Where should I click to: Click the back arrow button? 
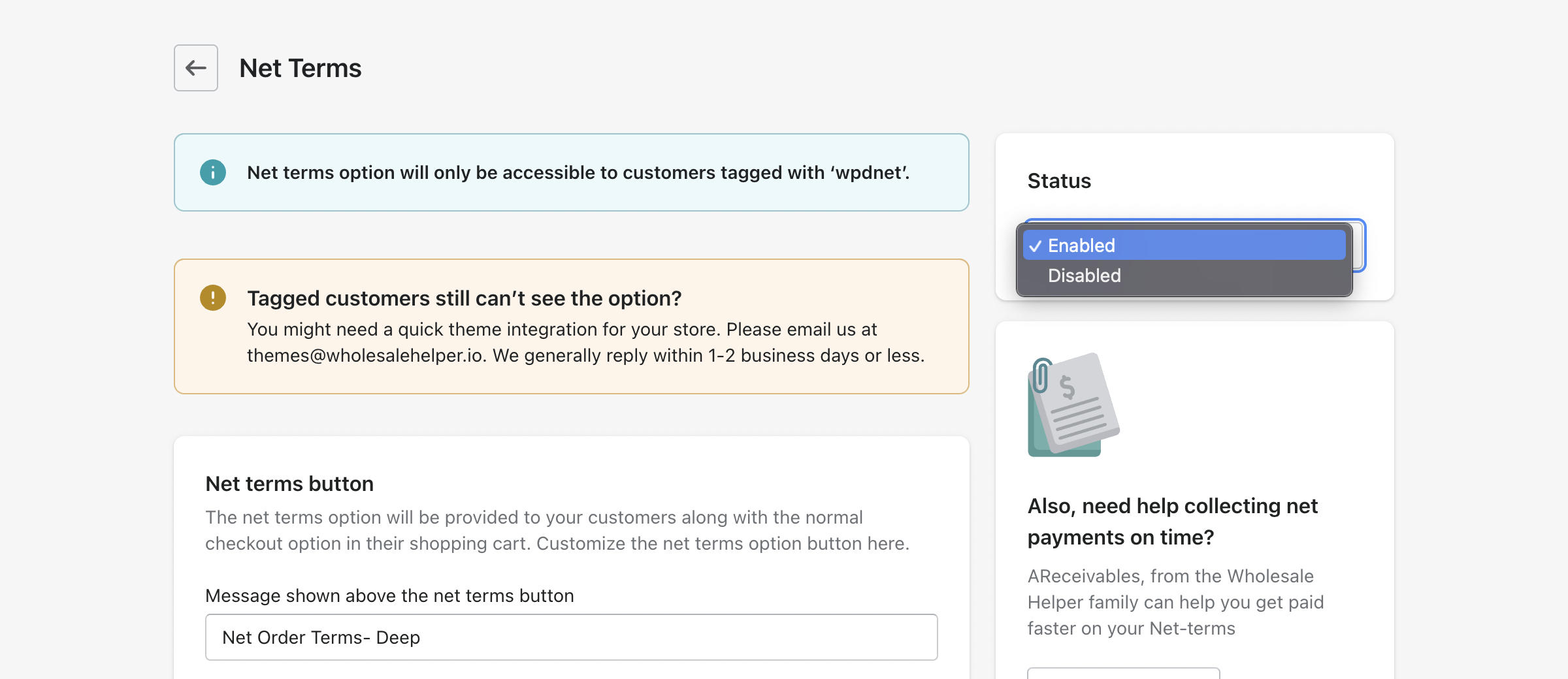[195, 68]
